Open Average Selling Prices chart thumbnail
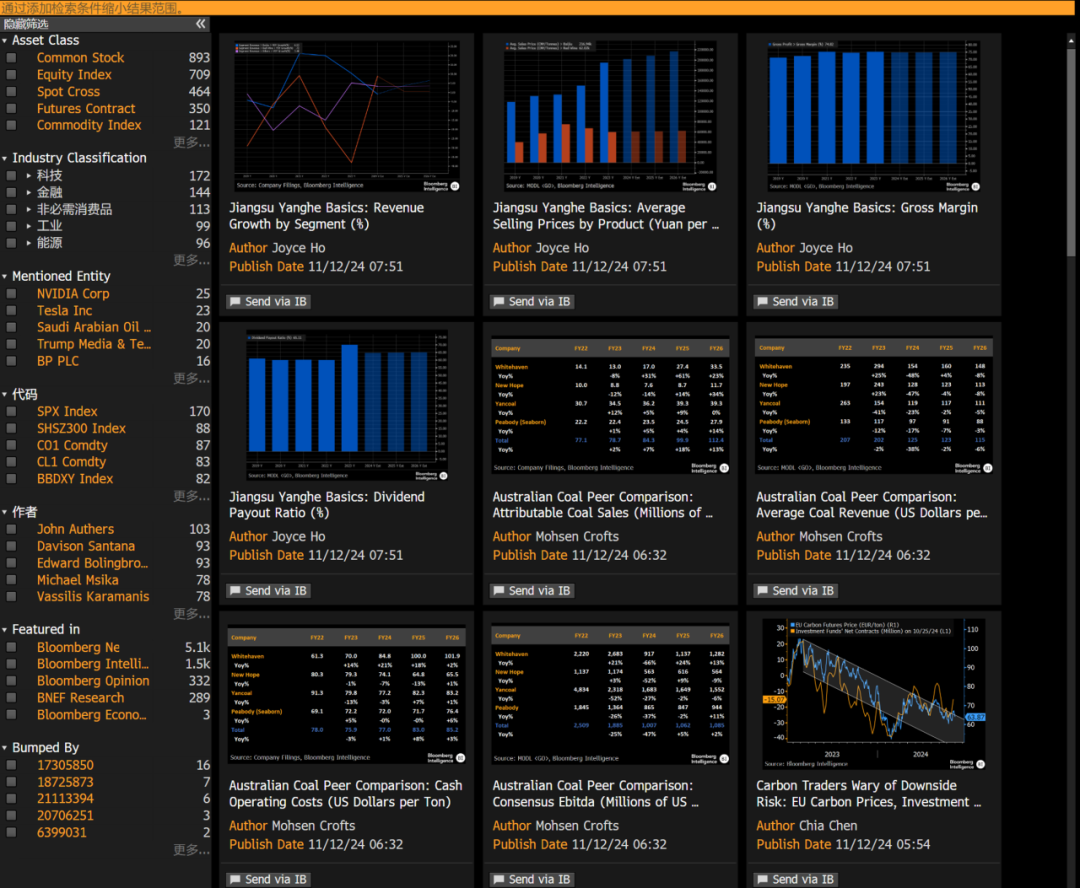This screenshot has height=888, width=1080. (x=610, y=116)
